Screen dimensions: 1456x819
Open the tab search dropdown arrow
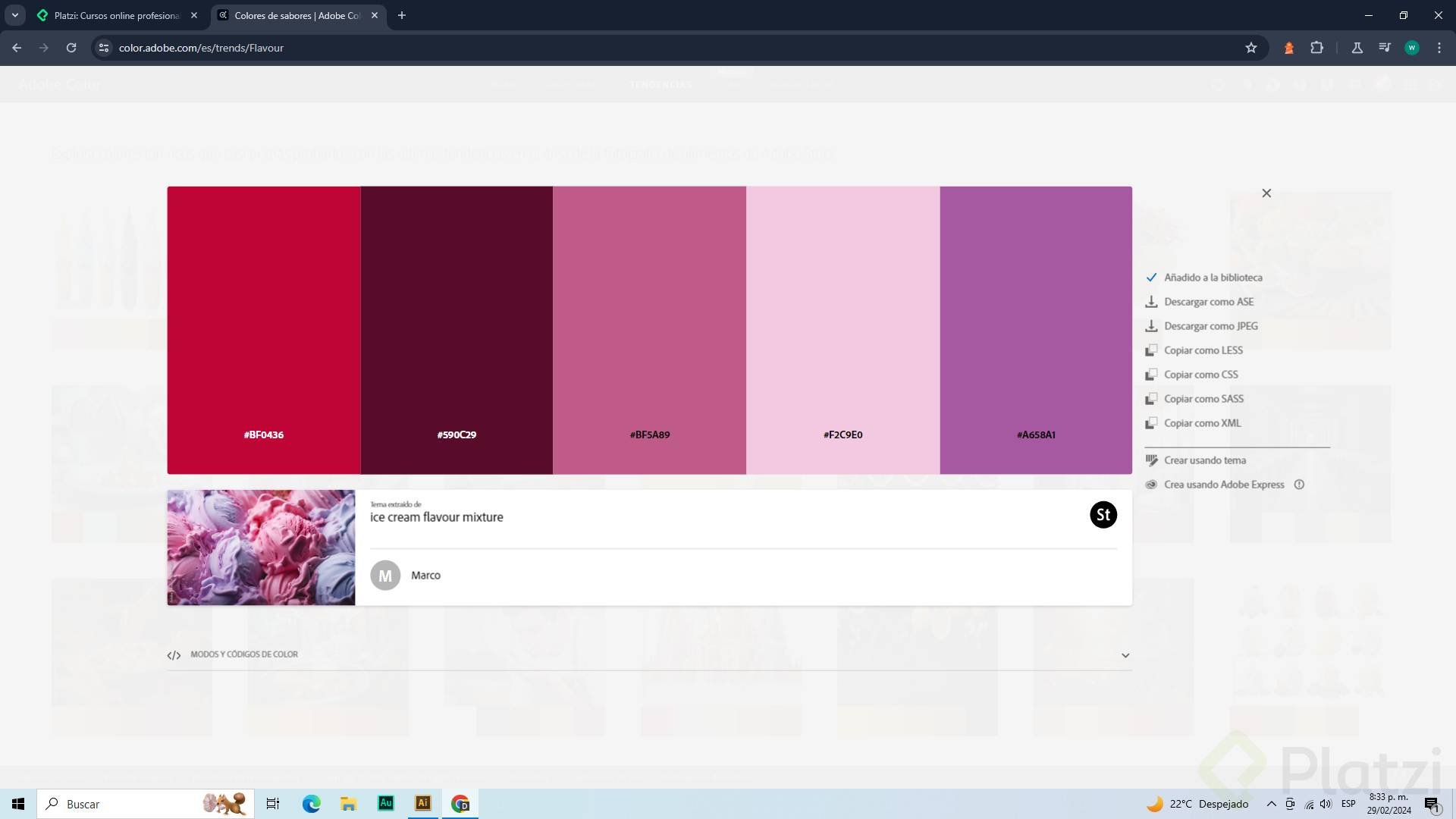point(14,15)
